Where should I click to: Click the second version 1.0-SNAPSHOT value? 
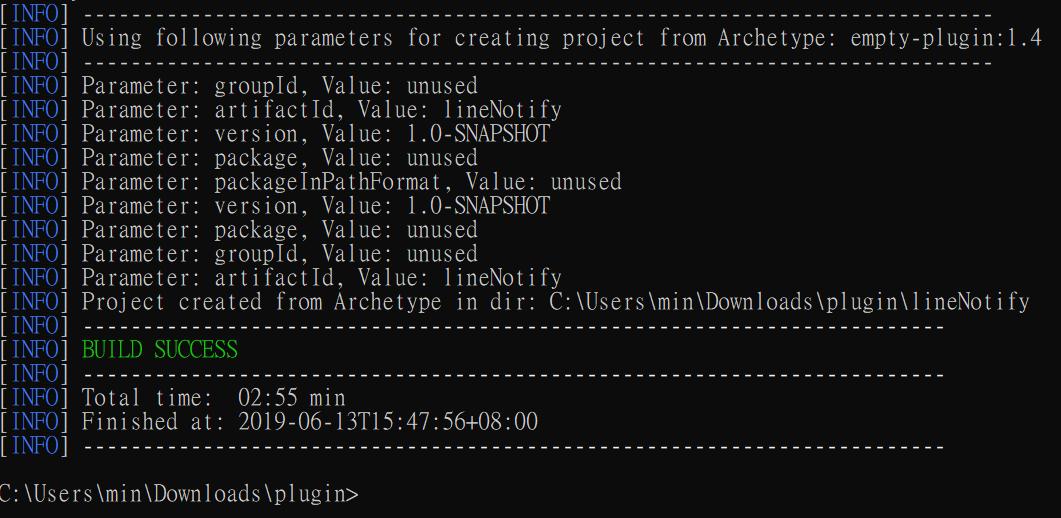pyautogui.click(x=478, y=206)
